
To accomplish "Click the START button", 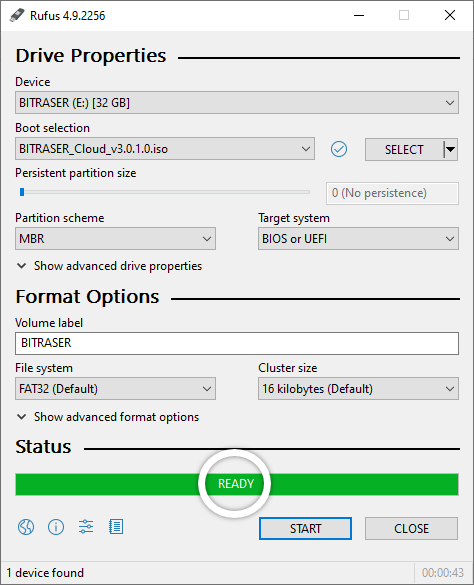I will click(305, 528).
